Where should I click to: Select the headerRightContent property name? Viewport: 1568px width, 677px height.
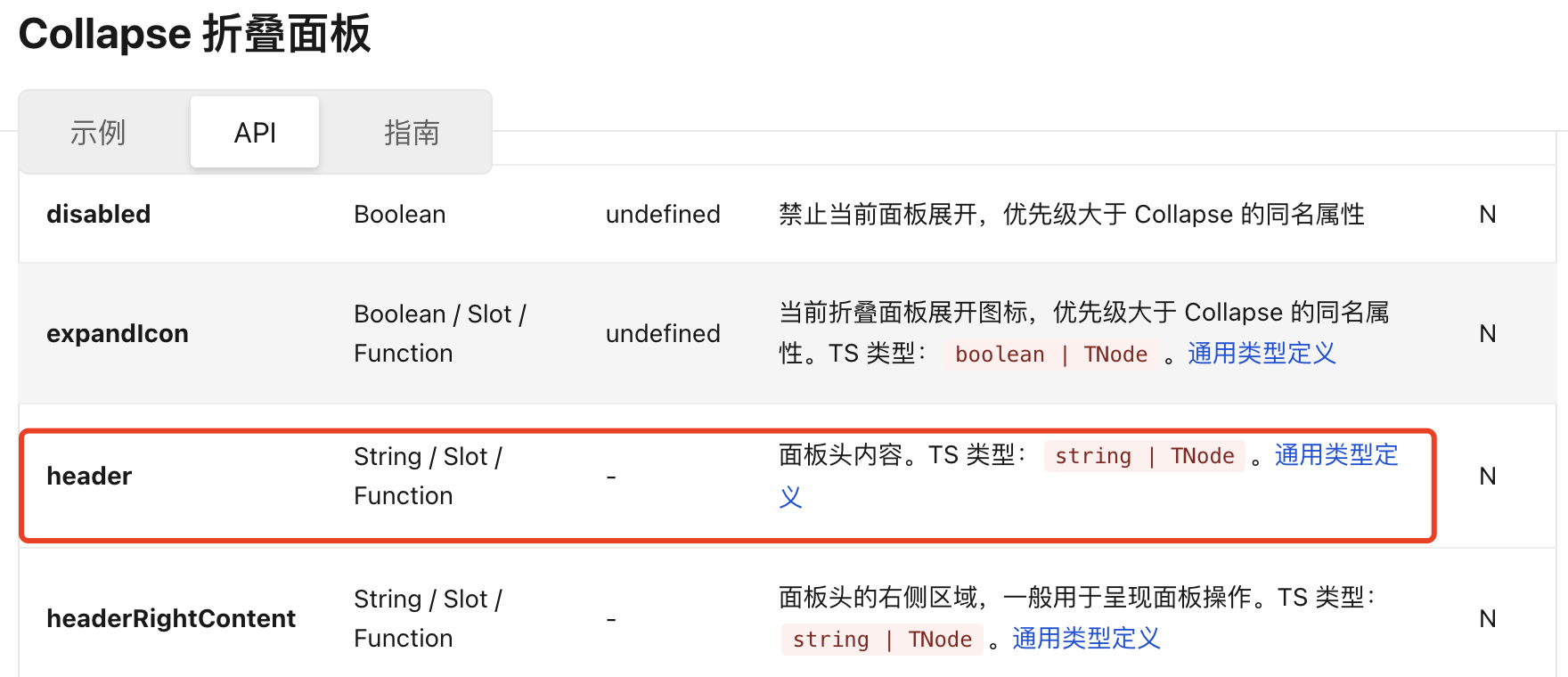tap(171, 618)
